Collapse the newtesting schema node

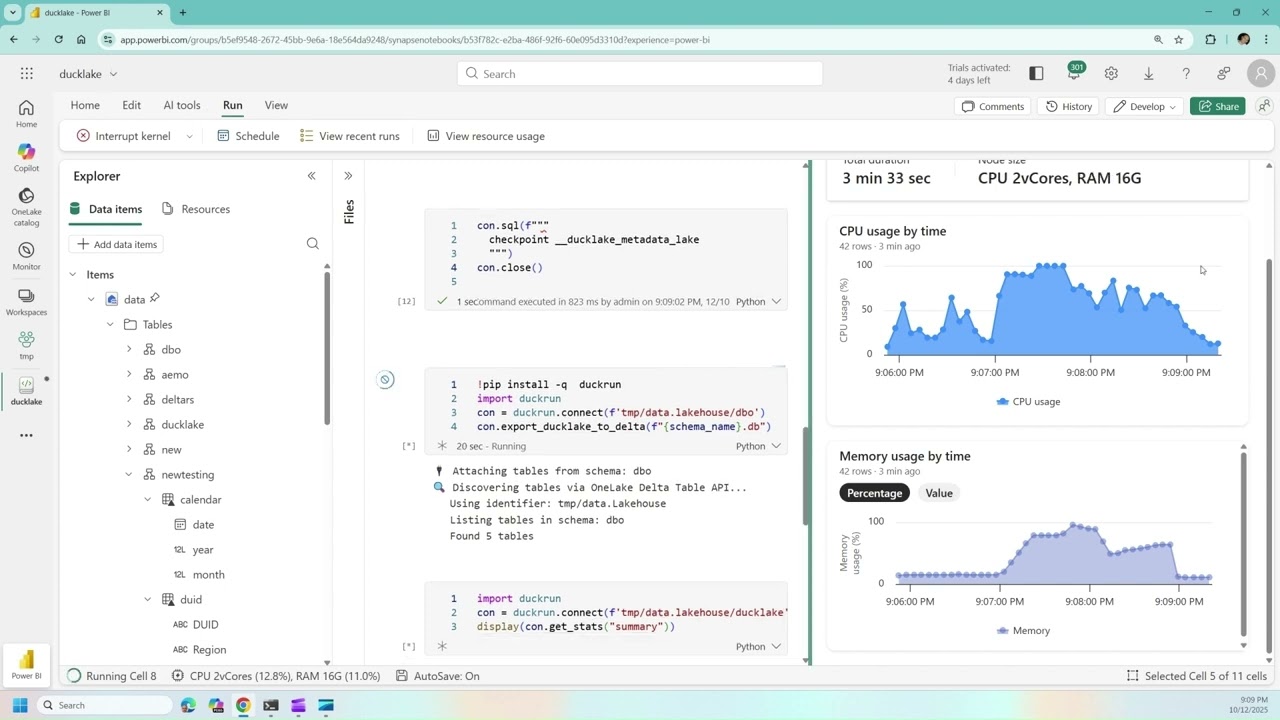point(129,474)
